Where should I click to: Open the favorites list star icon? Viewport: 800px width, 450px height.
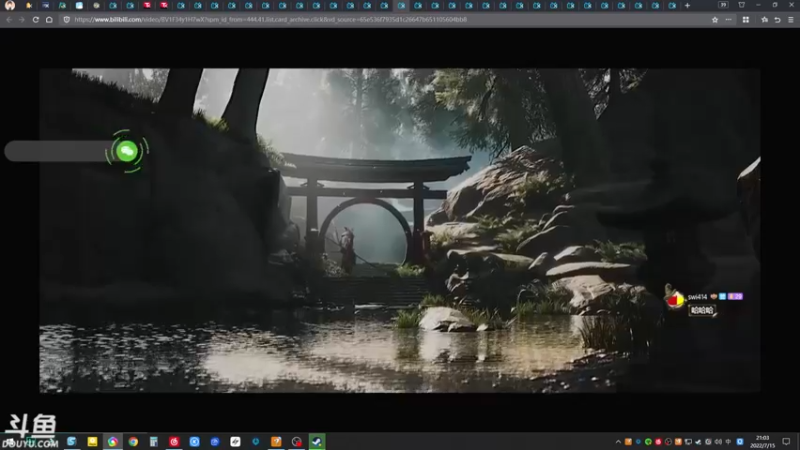[x=764, y=19]
